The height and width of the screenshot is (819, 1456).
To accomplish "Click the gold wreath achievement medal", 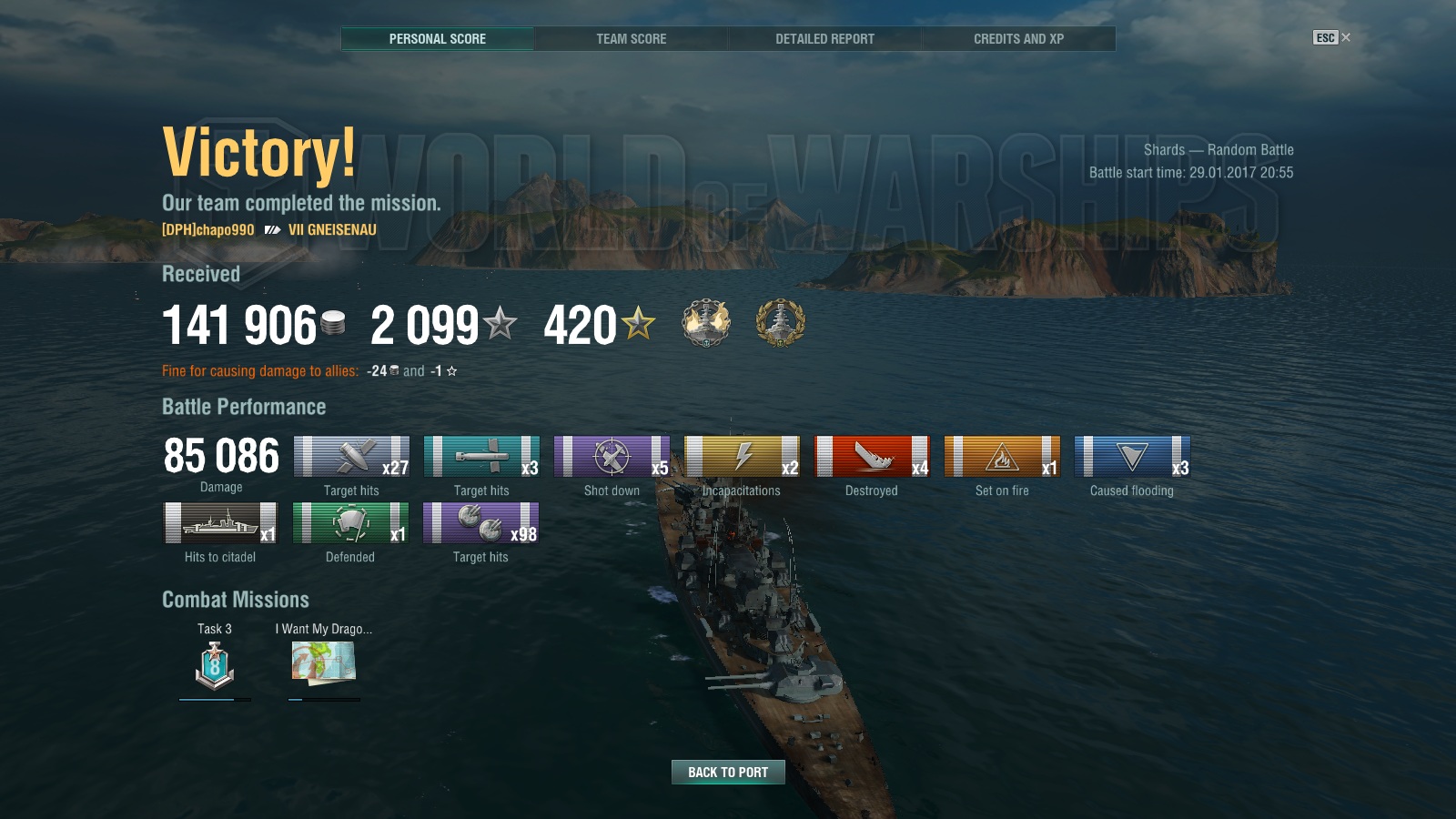I will [781, 323].
